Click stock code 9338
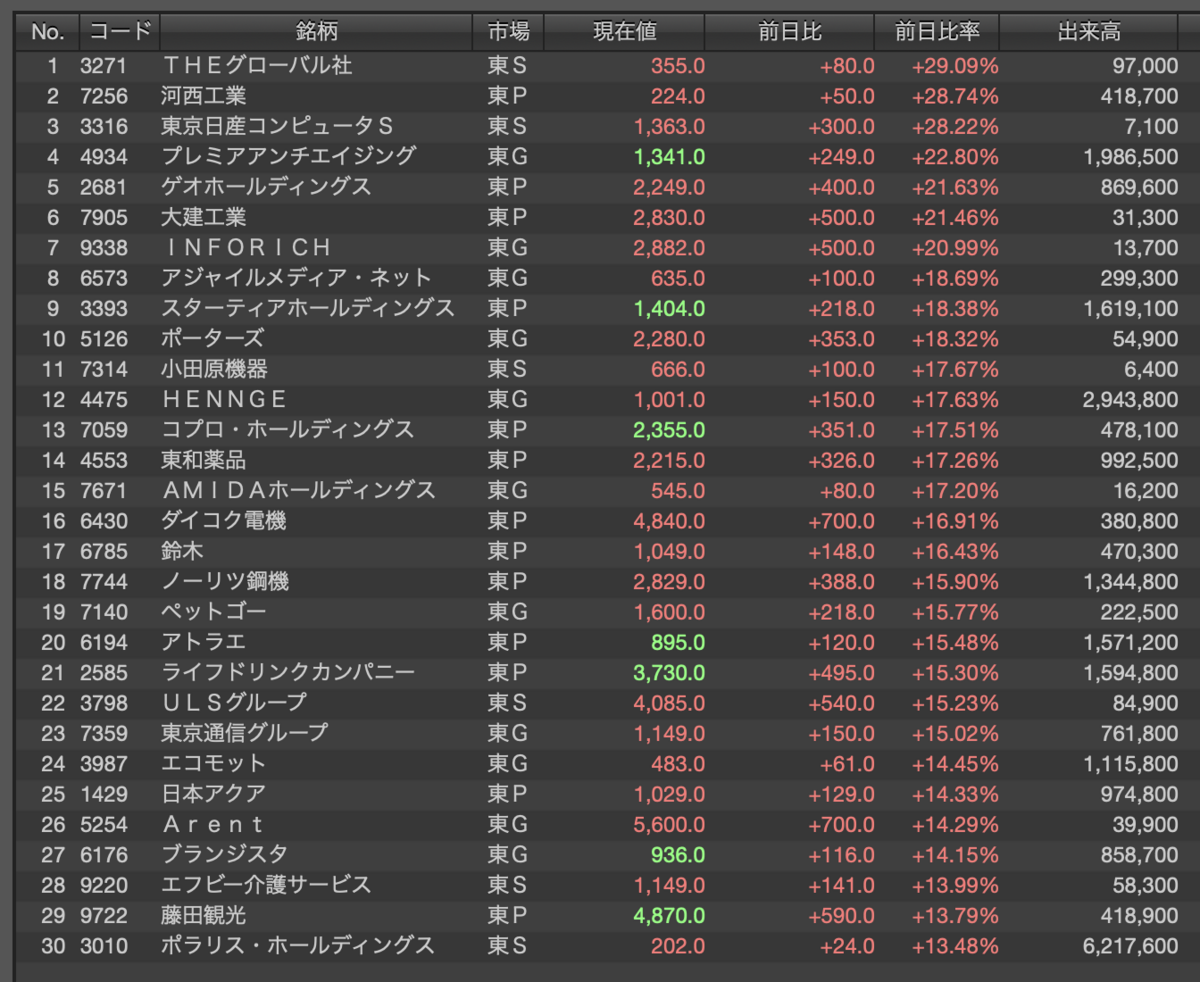The image size is (1200, 982). coord(104,247)
